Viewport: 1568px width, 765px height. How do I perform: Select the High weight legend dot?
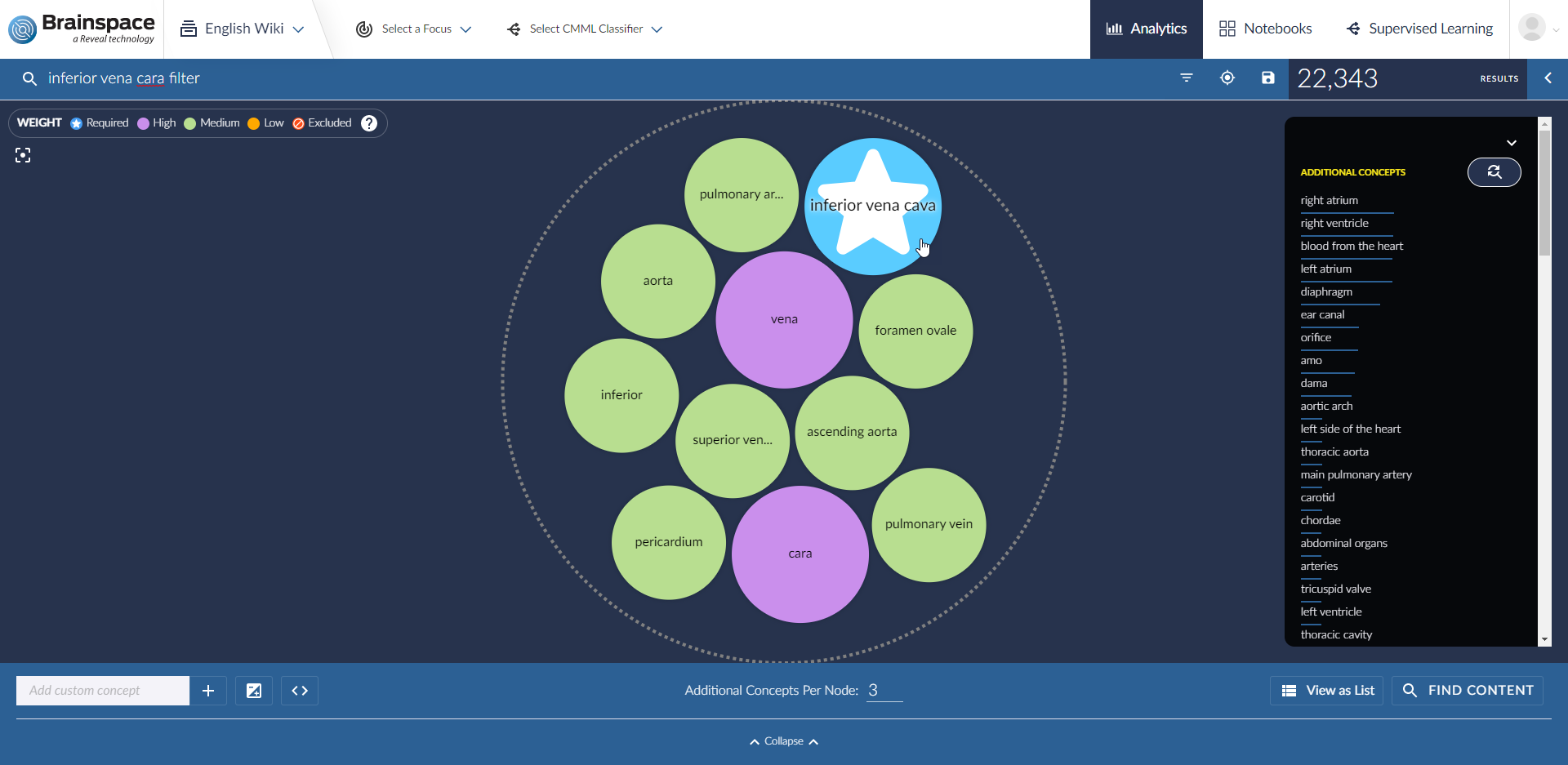144,123
